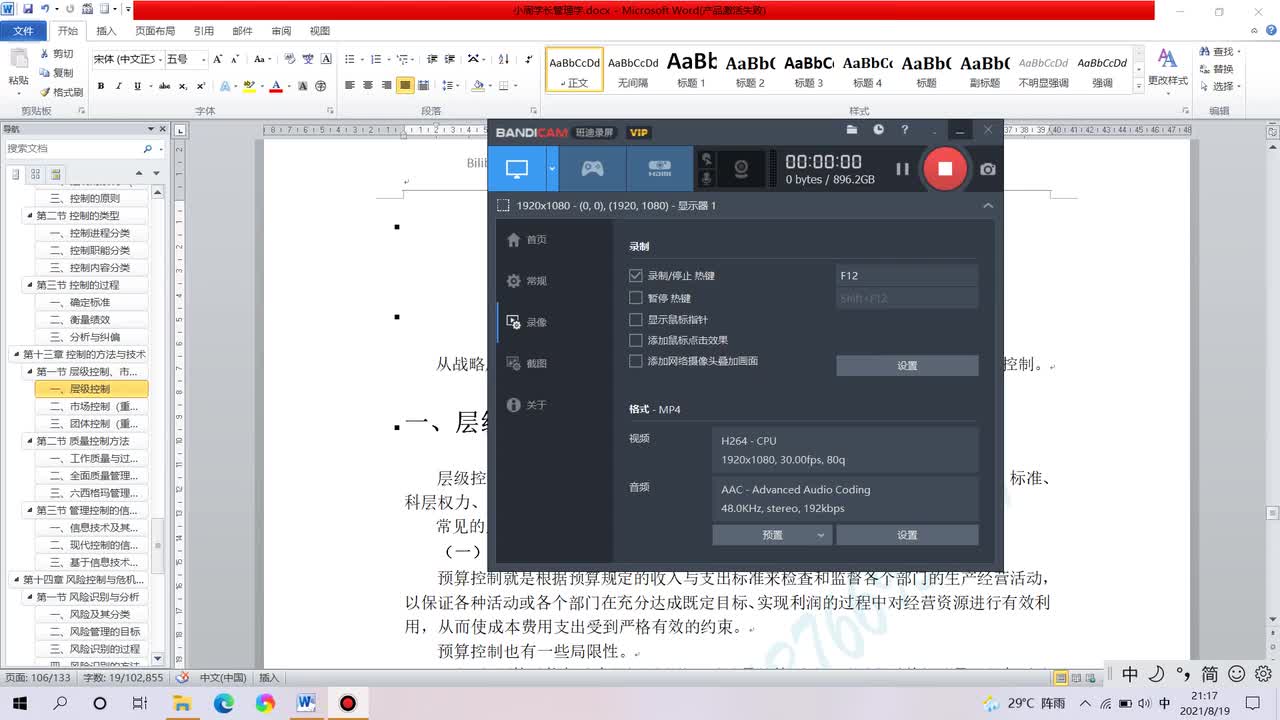The height and width of the screenshot is (720, 1280).
Task: Open Bandicam scheduled recording clock icon
Action: tap(878, 130)
